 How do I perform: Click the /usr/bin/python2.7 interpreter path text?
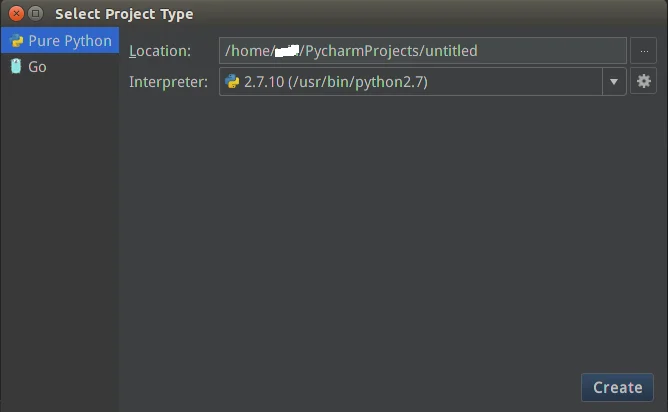click(x=358, y=82)
